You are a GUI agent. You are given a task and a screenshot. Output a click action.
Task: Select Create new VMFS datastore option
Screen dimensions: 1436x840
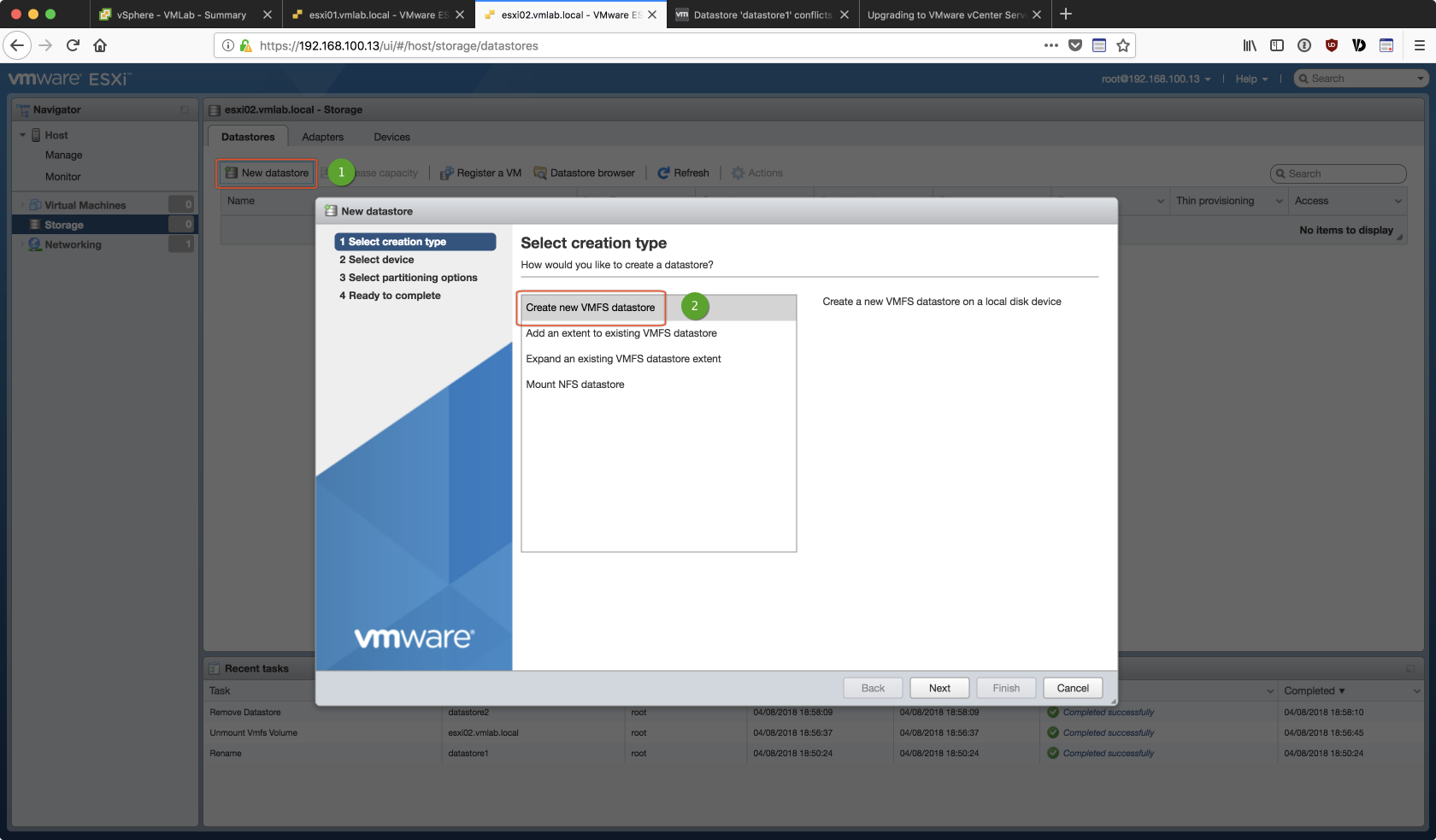click(591, 308)
